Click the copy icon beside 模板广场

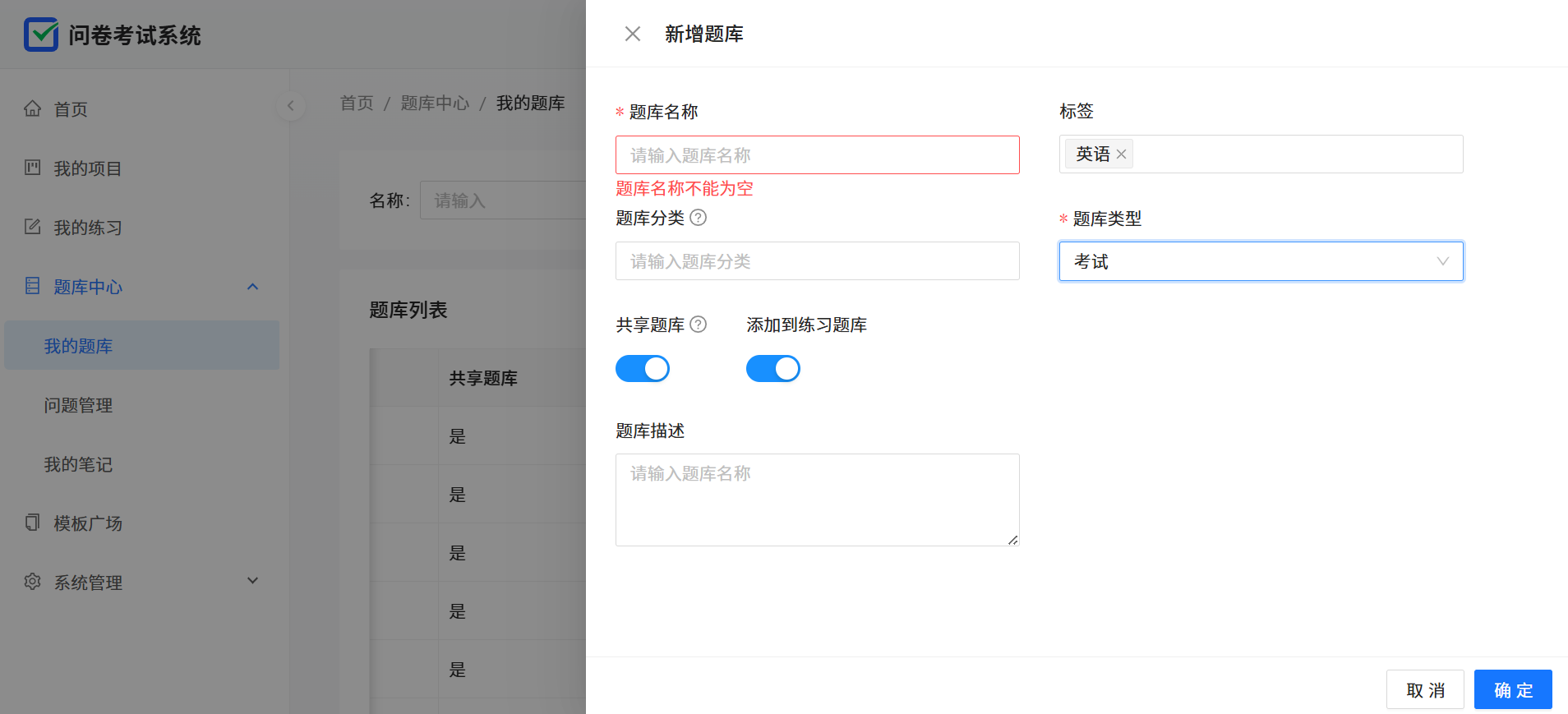32,523
